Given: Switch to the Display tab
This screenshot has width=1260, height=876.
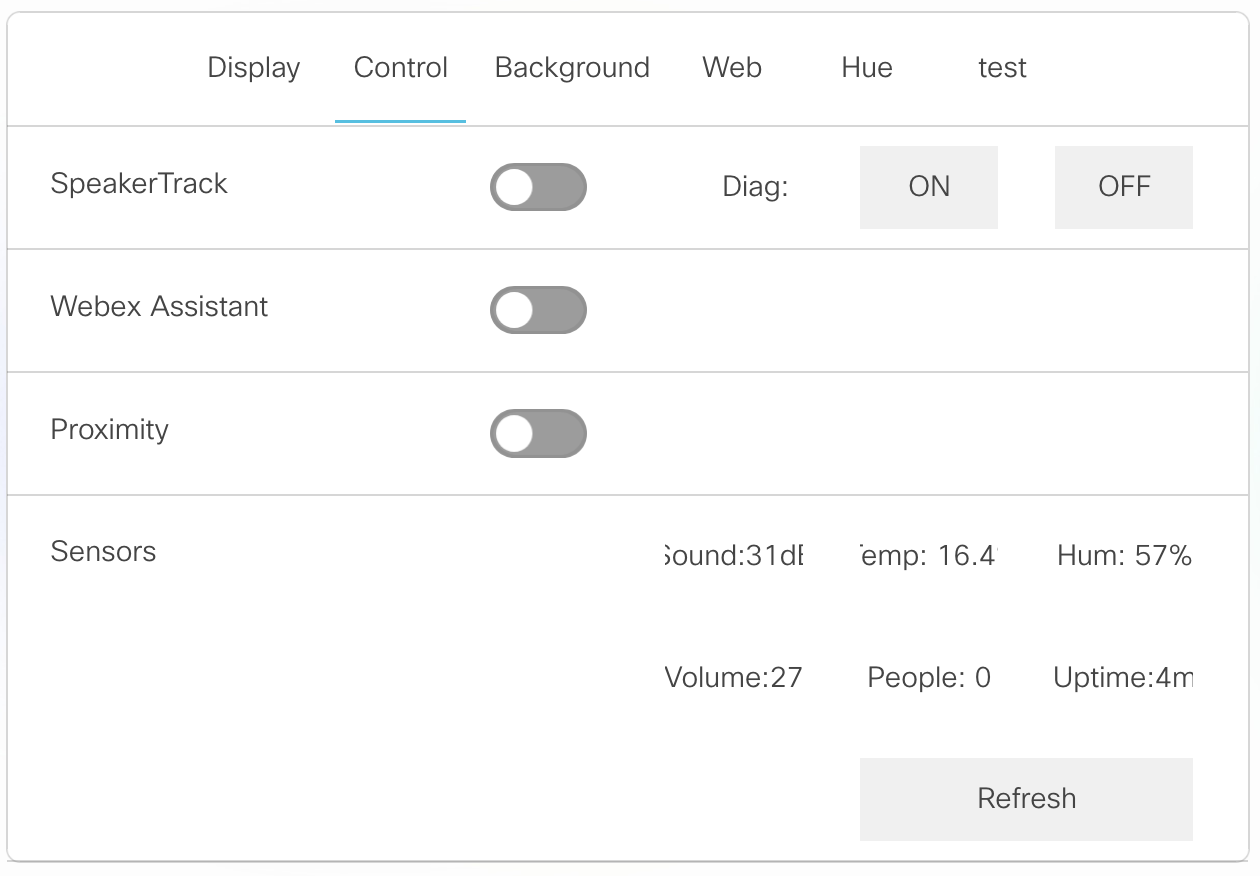Looking at the screenshot, I should 253,68.
